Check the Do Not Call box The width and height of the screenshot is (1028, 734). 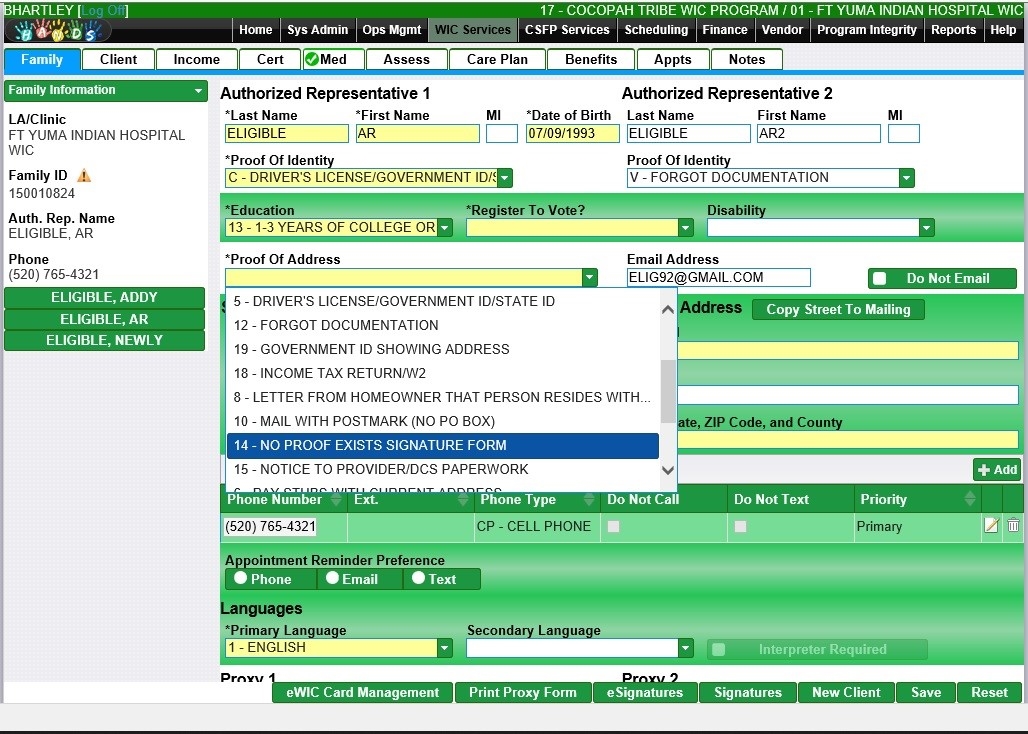pyautogui.click(x=614, y=526)
